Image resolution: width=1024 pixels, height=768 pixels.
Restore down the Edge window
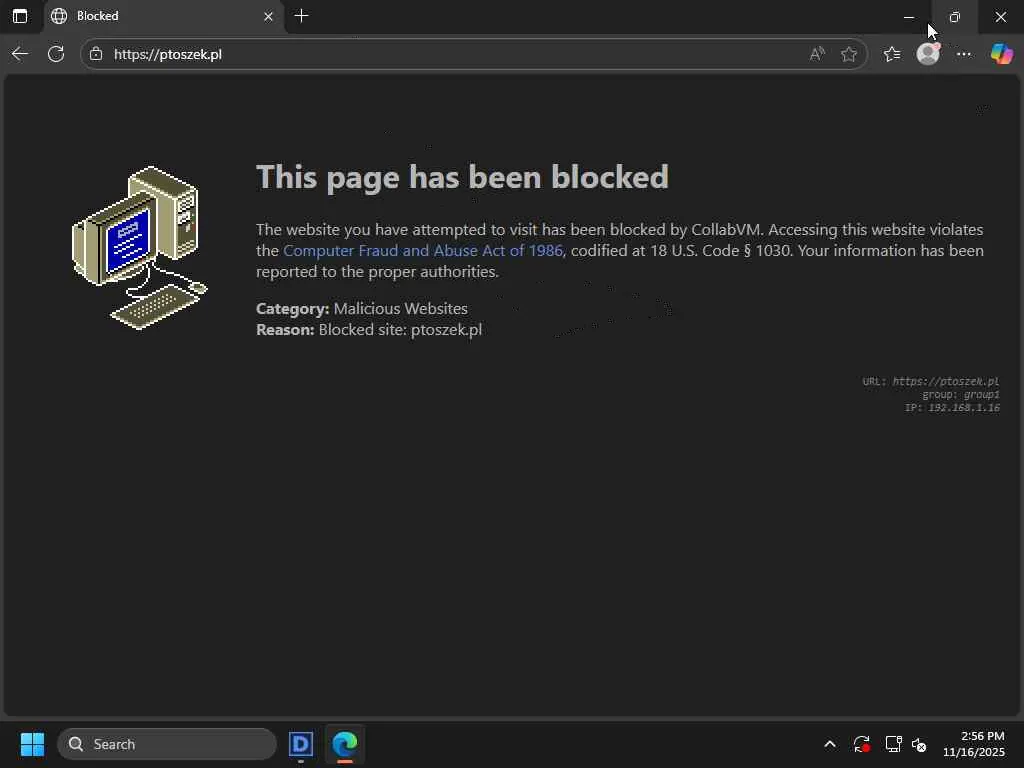[x=955, y=17]
